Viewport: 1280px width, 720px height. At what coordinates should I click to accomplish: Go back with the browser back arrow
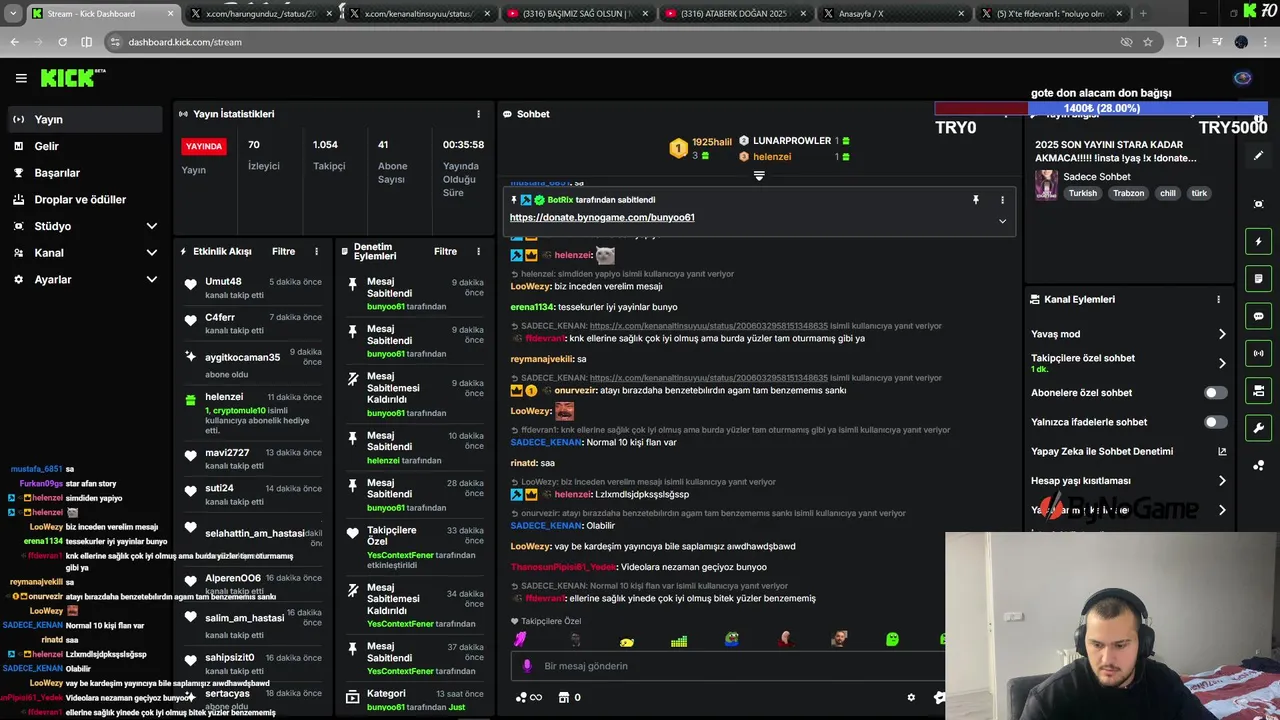coord(14,42)
